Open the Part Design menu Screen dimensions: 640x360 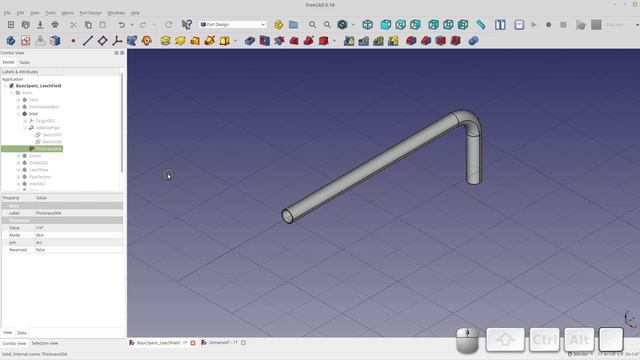click(90, 13)
